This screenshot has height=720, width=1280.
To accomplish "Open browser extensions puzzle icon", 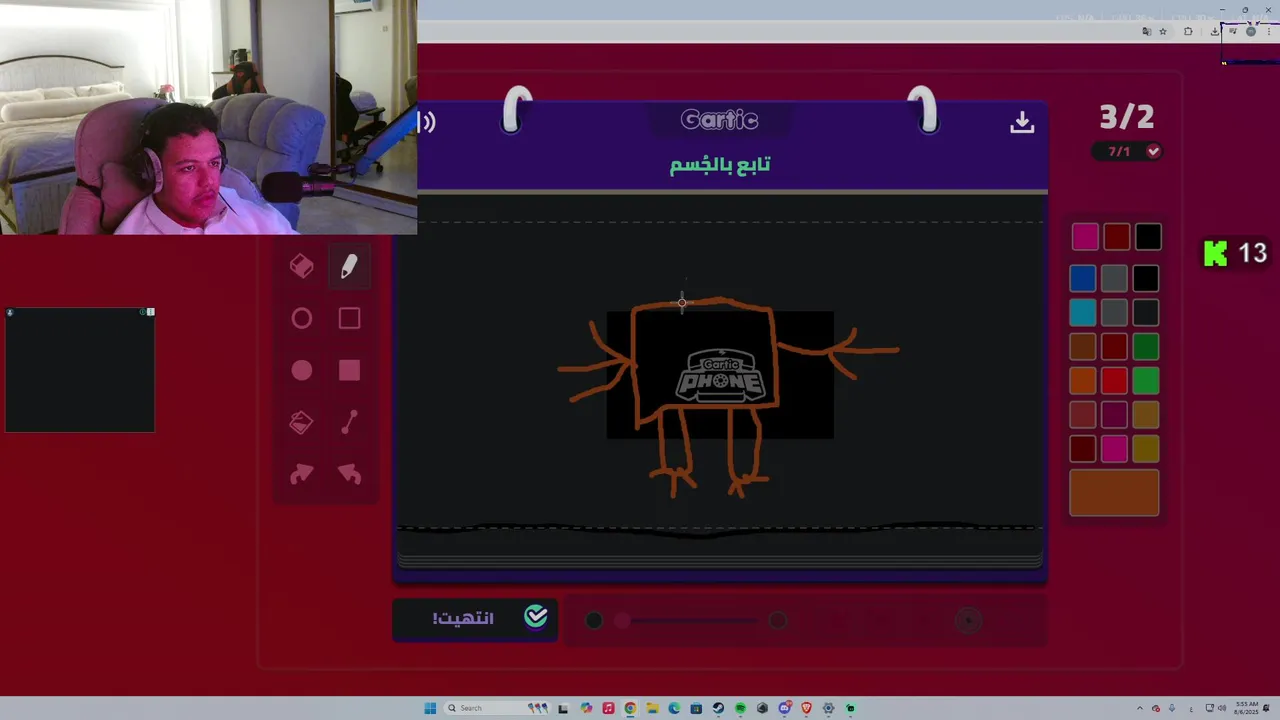I will click(x=1188, y=31).
